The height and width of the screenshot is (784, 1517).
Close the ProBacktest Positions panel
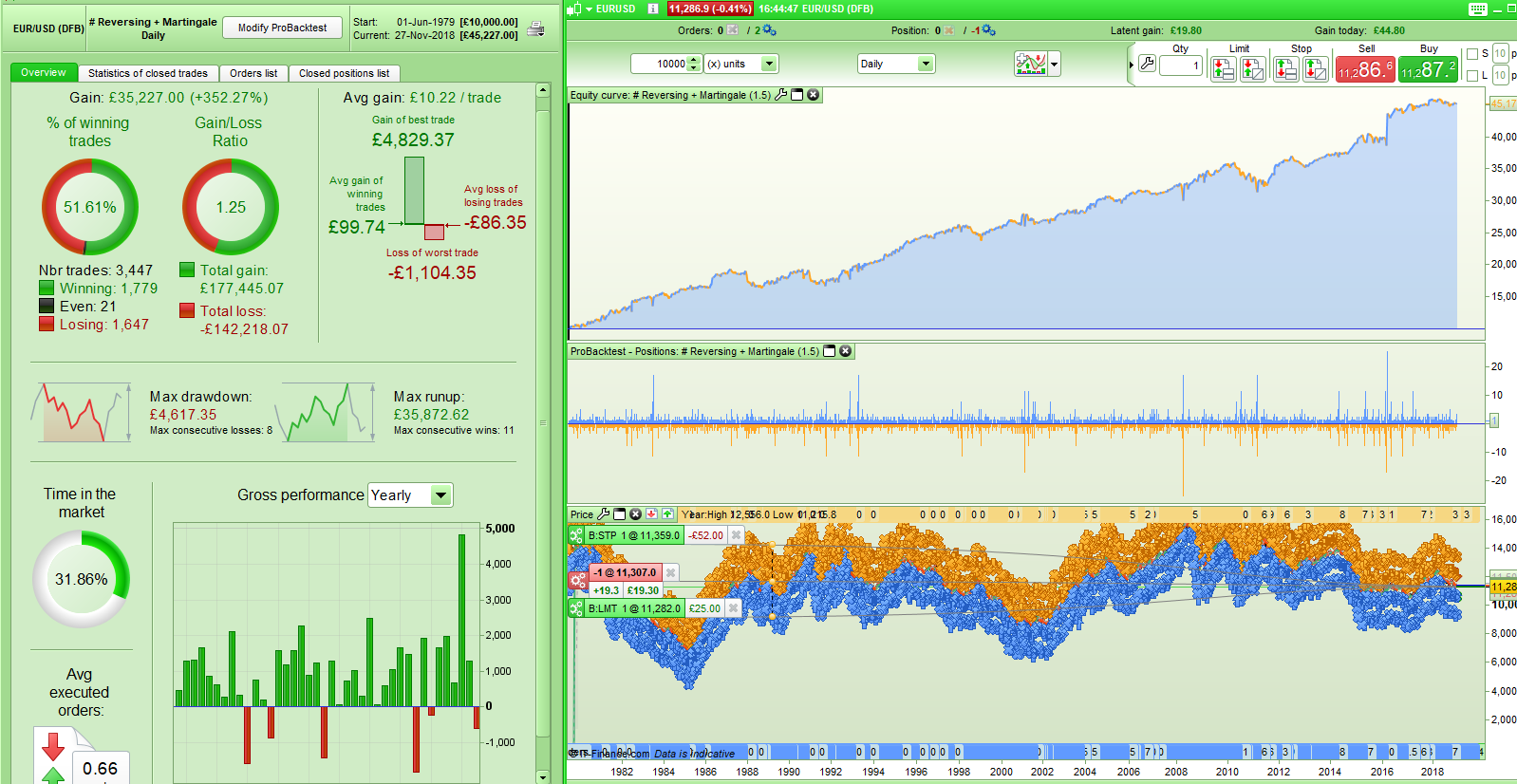pos(845,351)
